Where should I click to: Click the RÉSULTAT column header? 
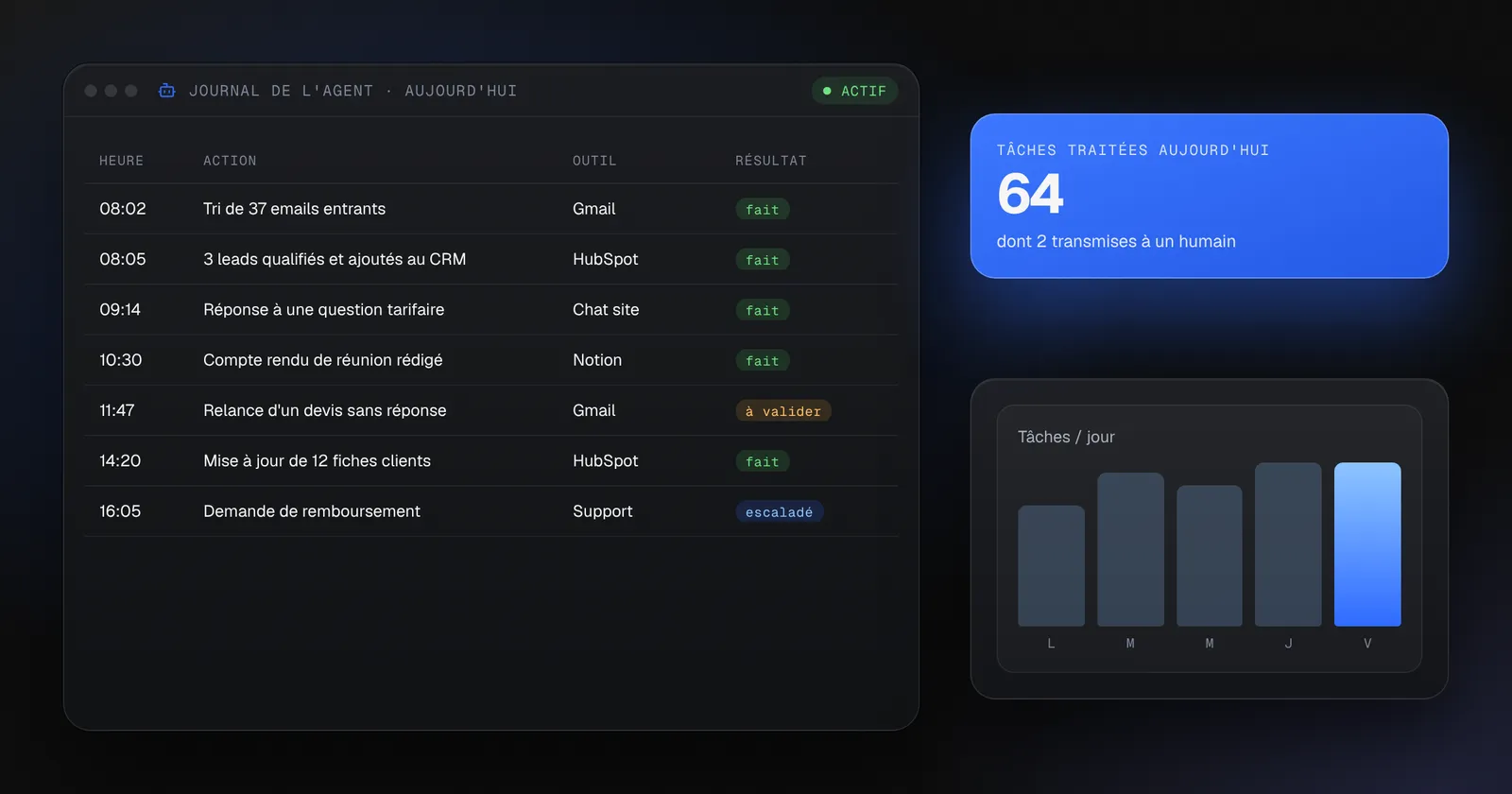pyautogui.click(x=771, y=161)
